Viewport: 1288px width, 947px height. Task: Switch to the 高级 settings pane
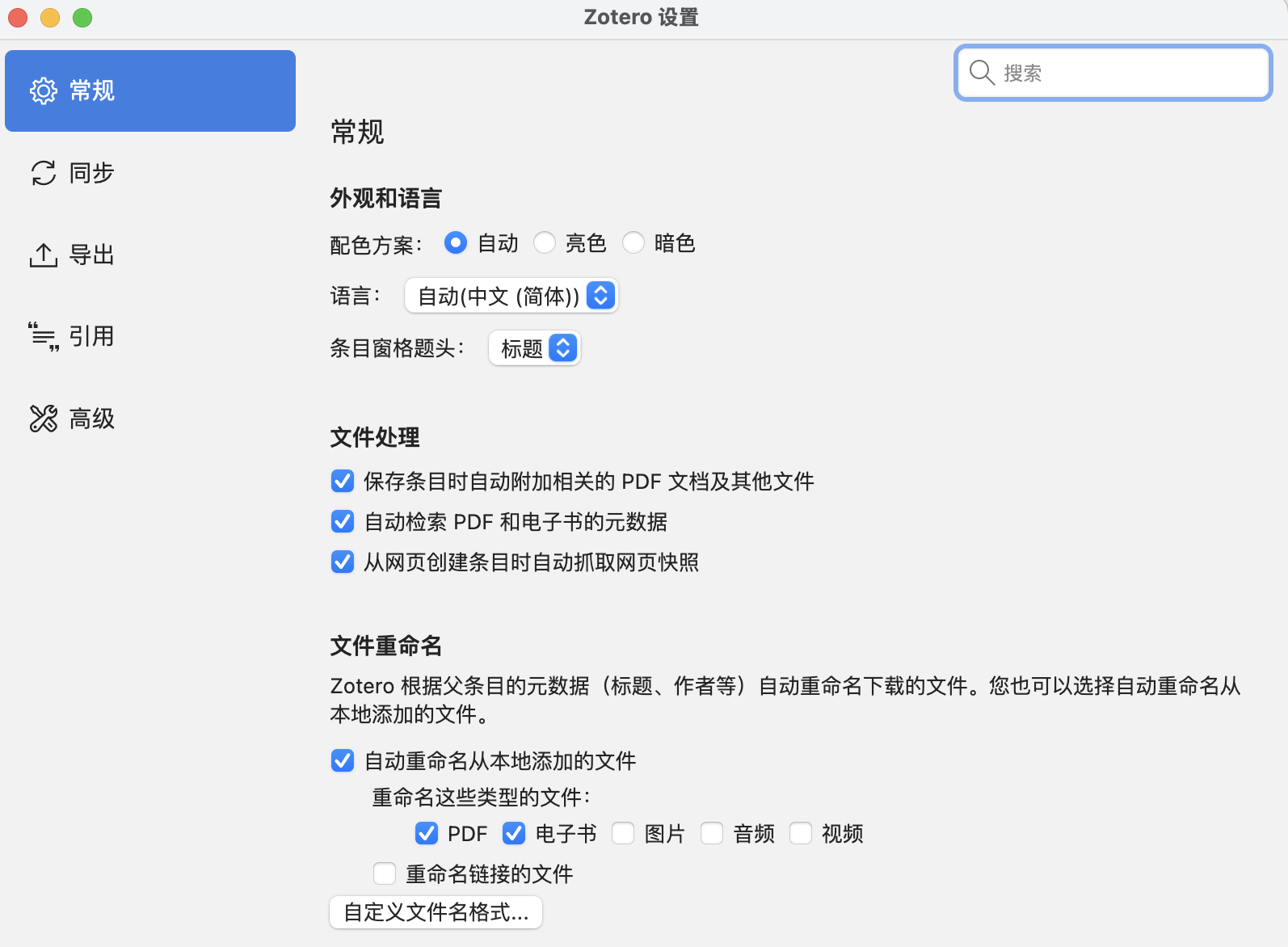91,419
